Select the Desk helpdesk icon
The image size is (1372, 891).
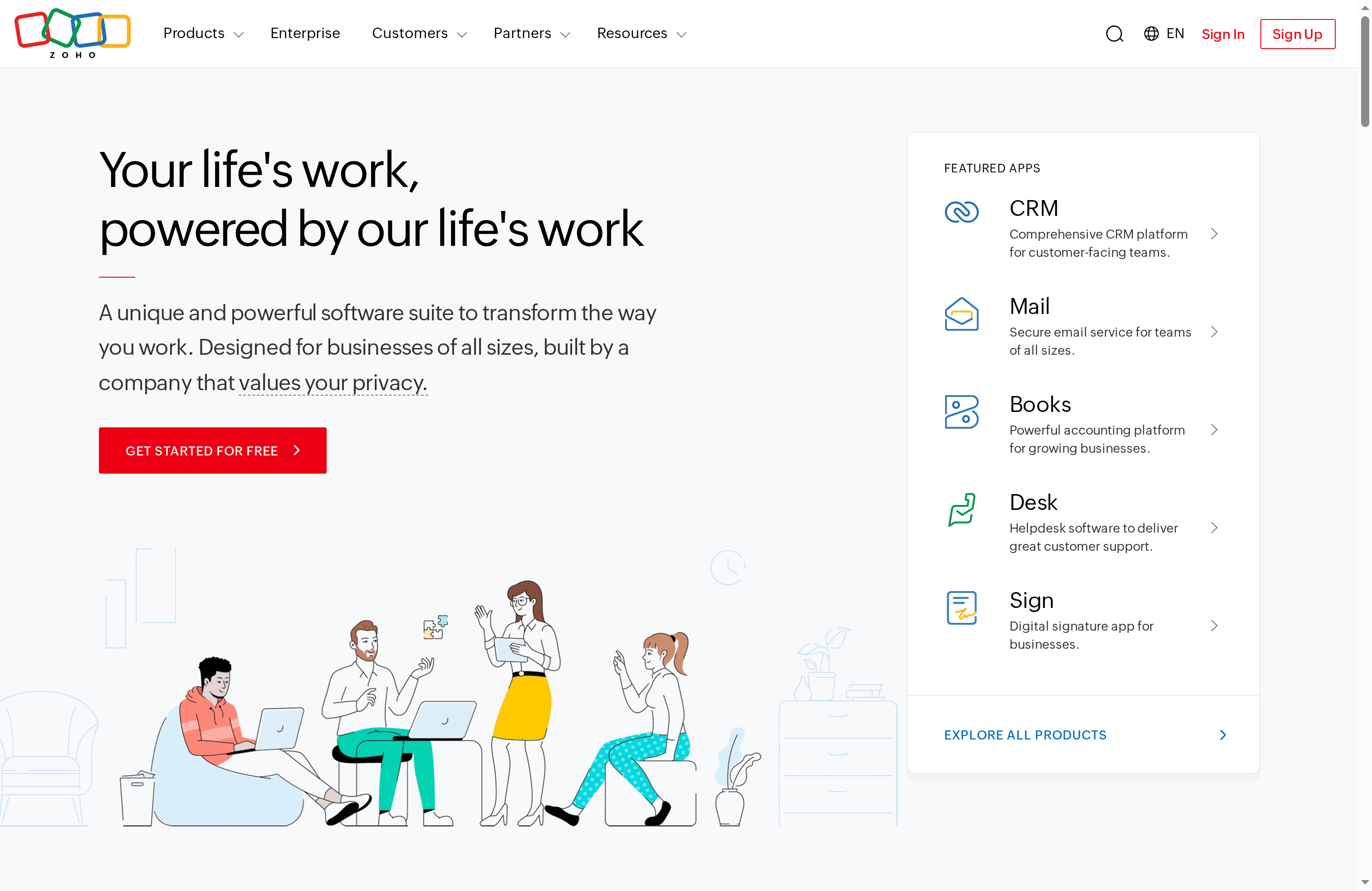(x=961, y=509)
